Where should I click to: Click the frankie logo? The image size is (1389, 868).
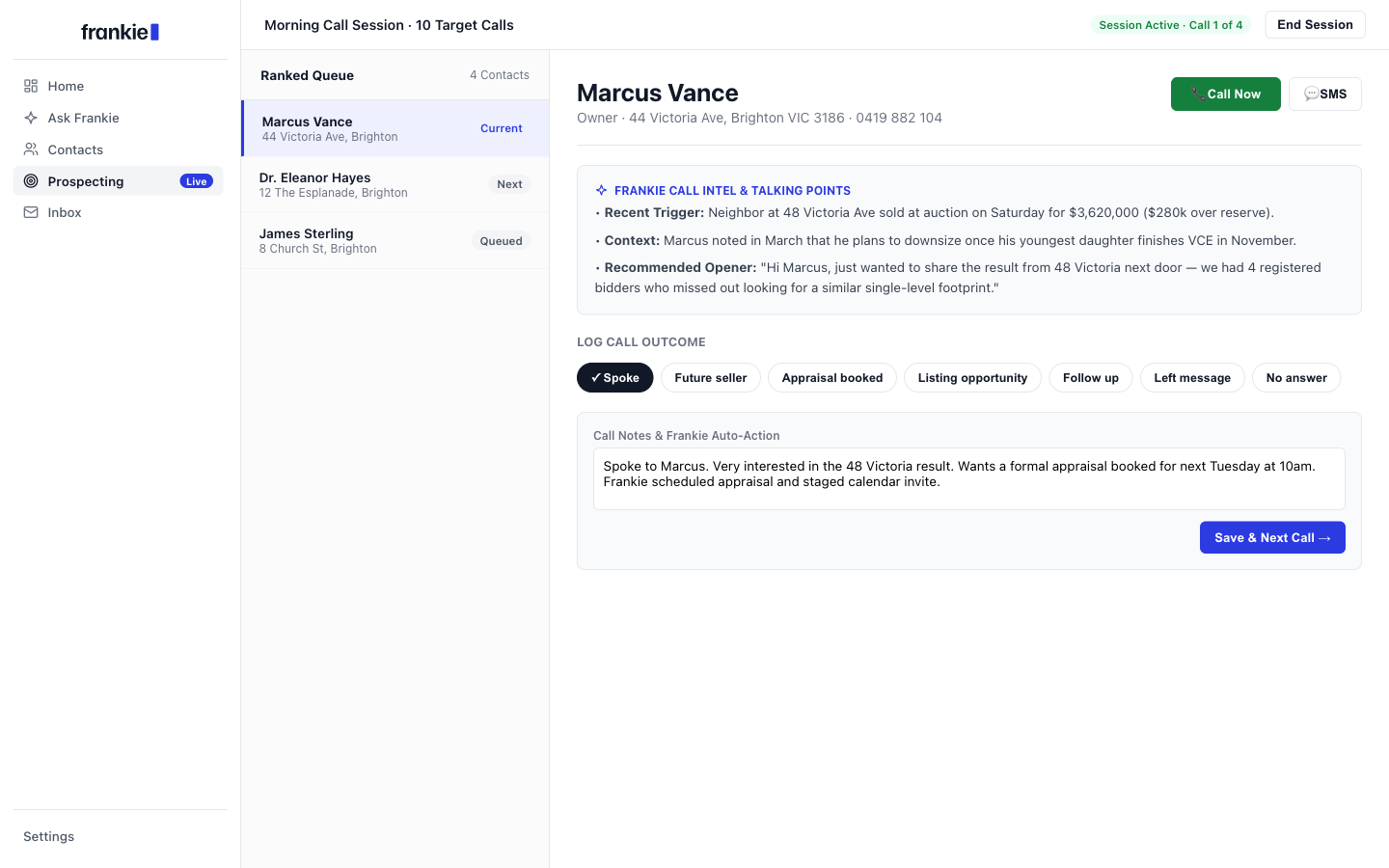[x=120, y=32]
